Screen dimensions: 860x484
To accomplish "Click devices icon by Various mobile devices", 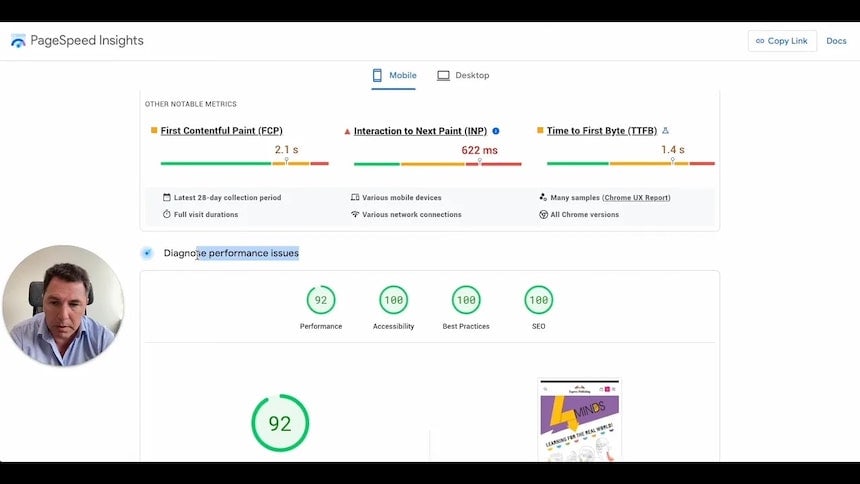I will pos(355,197).
